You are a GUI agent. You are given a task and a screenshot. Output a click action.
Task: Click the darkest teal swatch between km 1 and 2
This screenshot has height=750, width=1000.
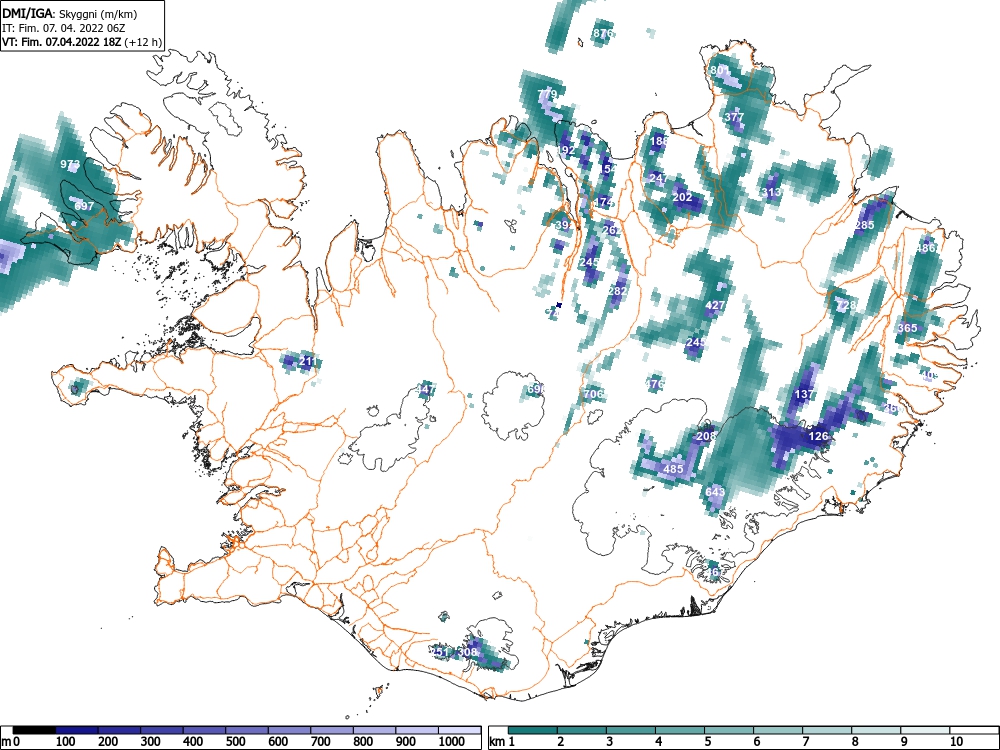click(533, 730)
